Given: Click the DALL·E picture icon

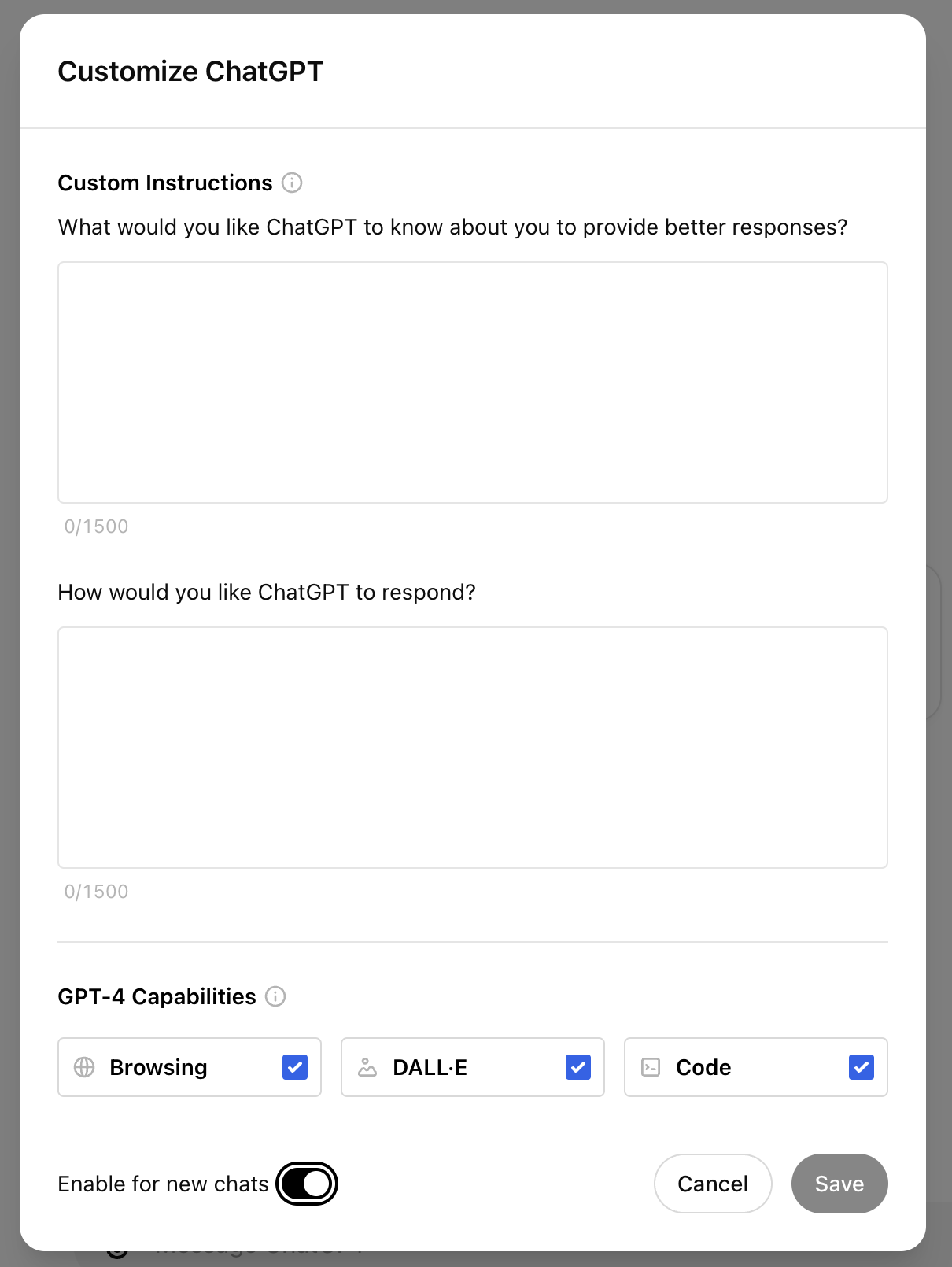Looking at the screenshot, I should coord(367,1067).
